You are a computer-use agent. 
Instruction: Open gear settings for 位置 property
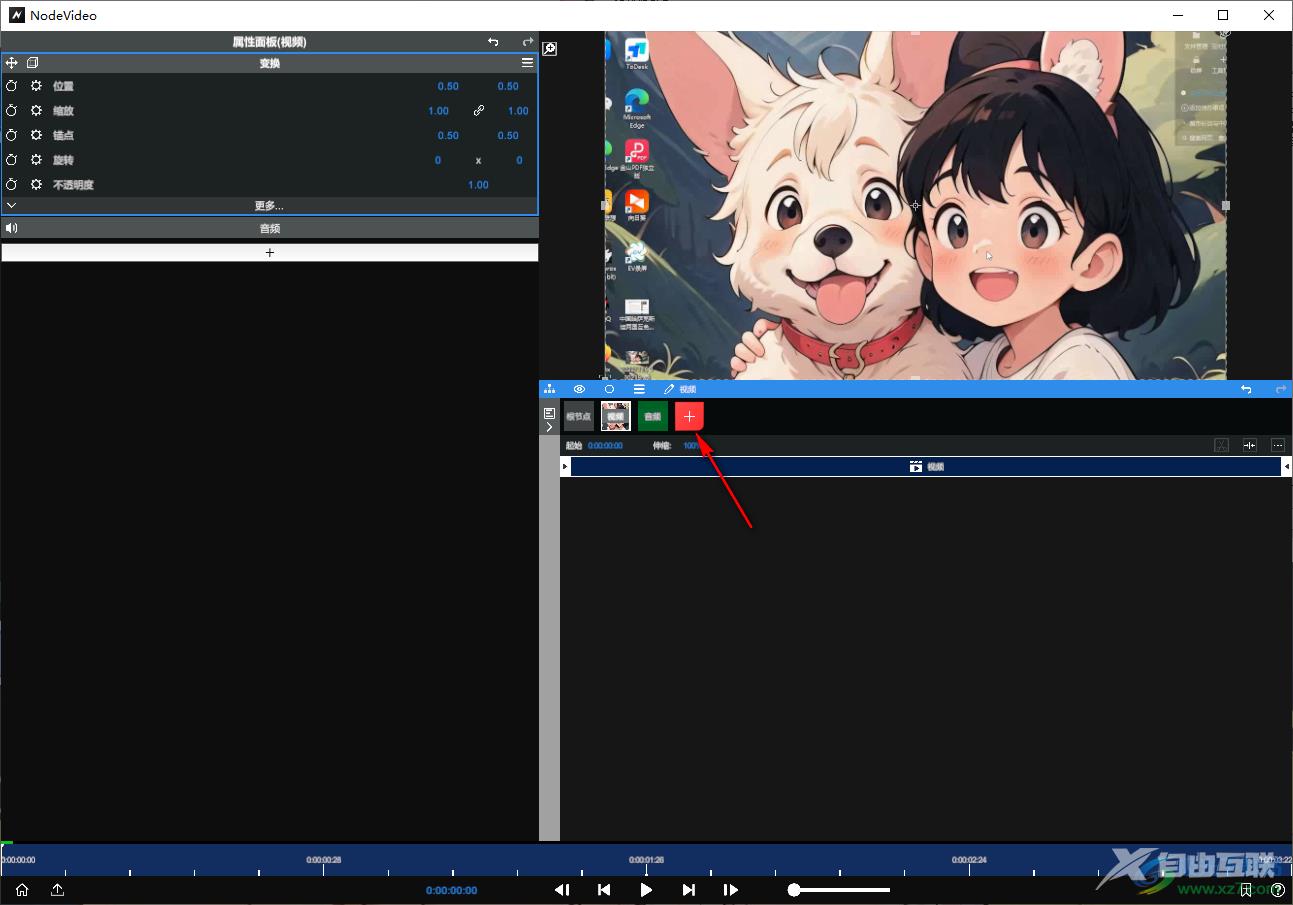[x=36, y=86]
